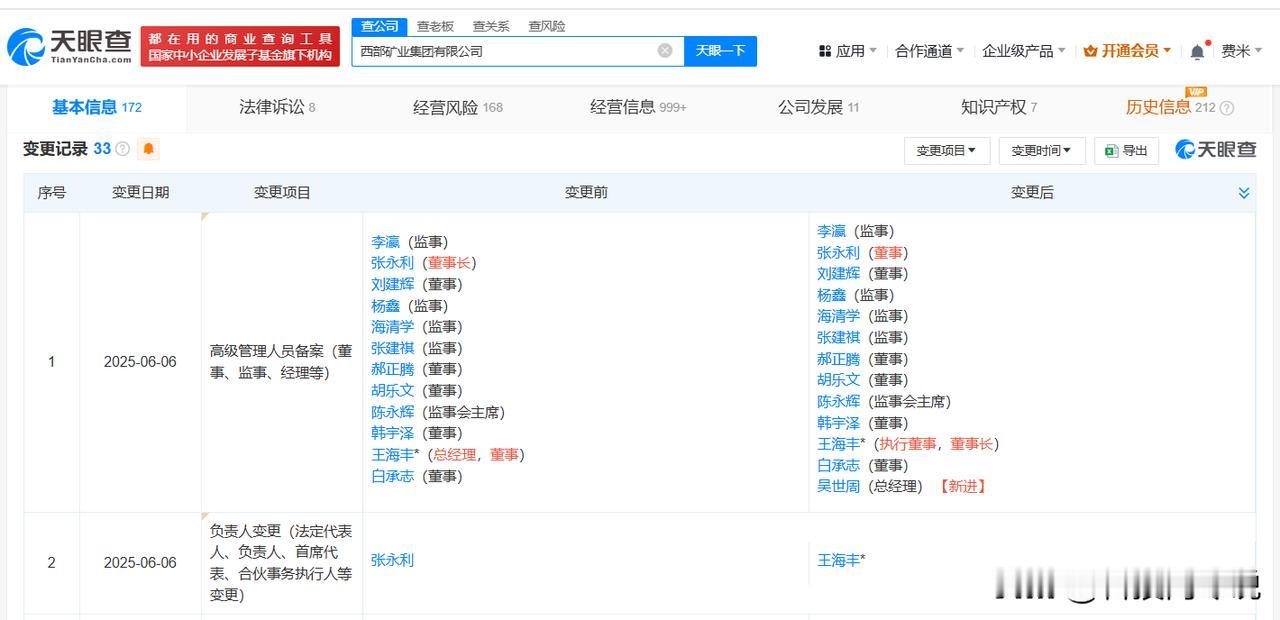The image size is (1280, 620).
Task: Open 白承志 link in the 变更前 column
Action: coord(392,476)
